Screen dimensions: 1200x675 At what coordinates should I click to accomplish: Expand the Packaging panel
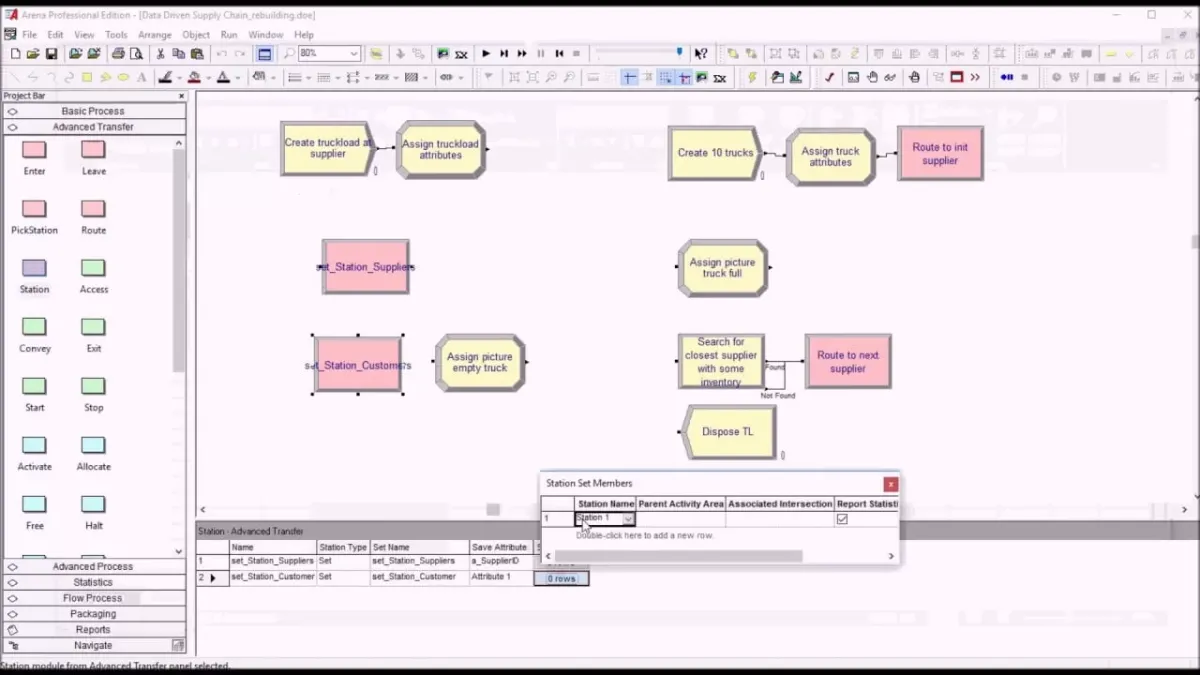93,614
